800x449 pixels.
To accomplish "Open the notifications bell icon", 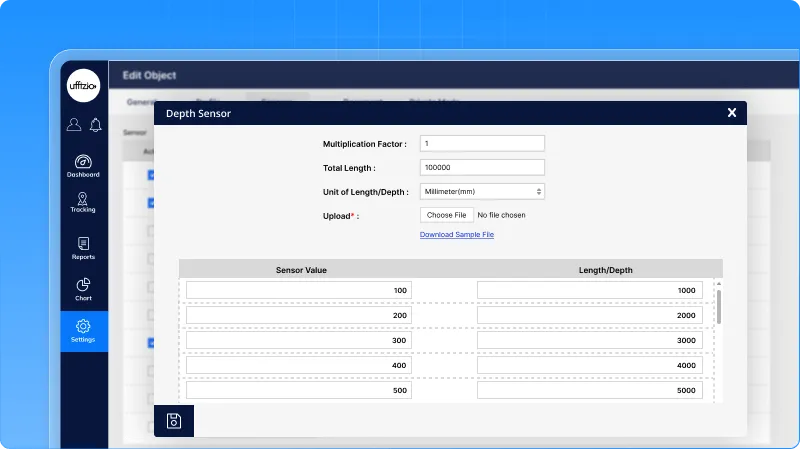I will (x=96, y=125).
